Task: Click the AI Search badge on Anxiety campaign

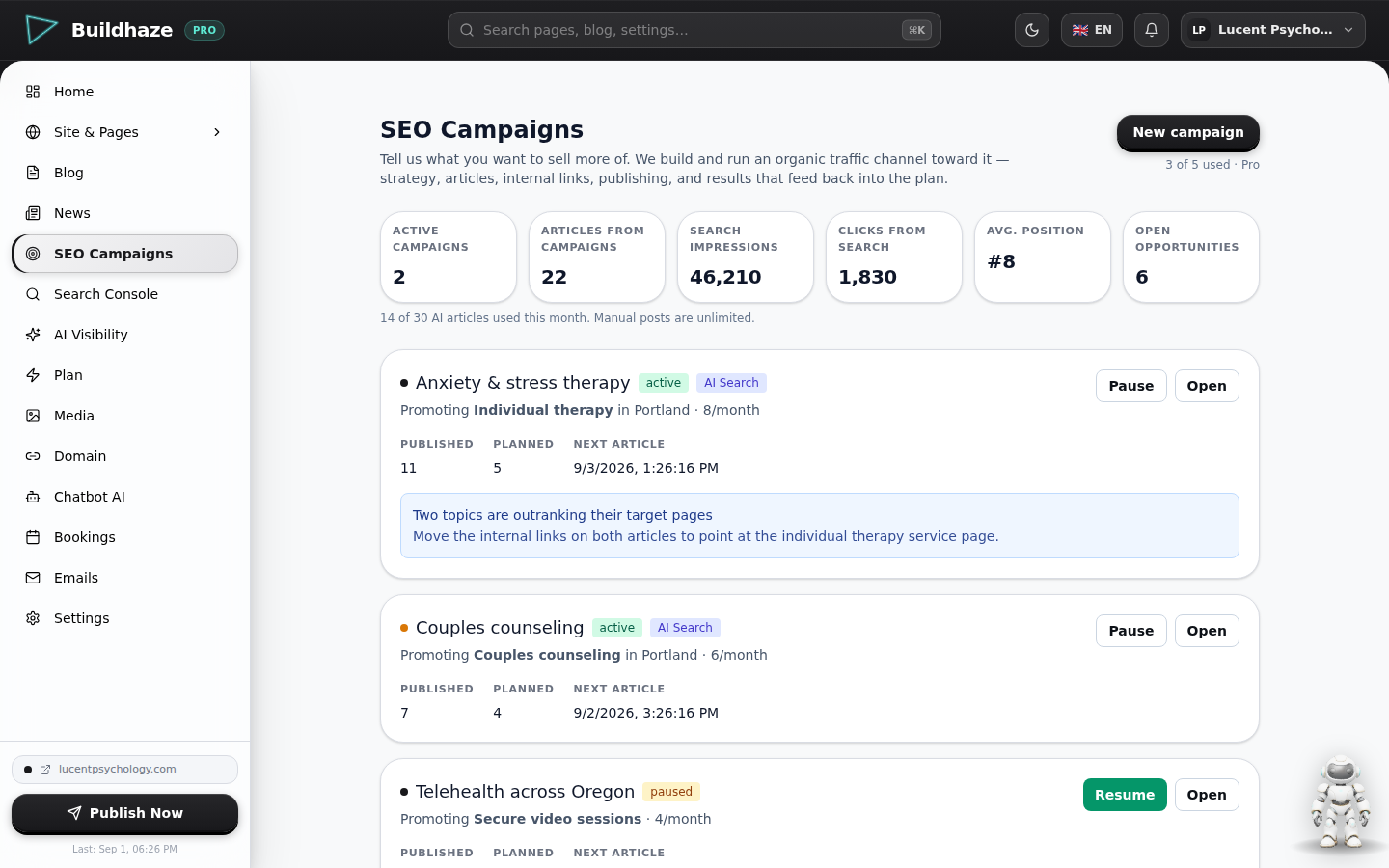Action: (731, 383)
